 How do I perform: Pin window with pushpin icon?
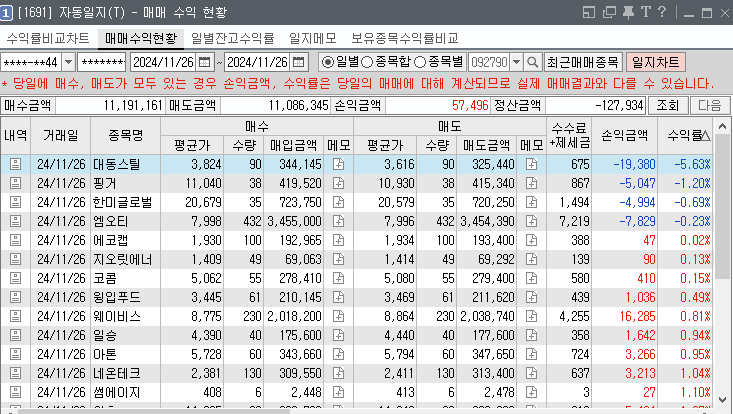tap(628, 12)
